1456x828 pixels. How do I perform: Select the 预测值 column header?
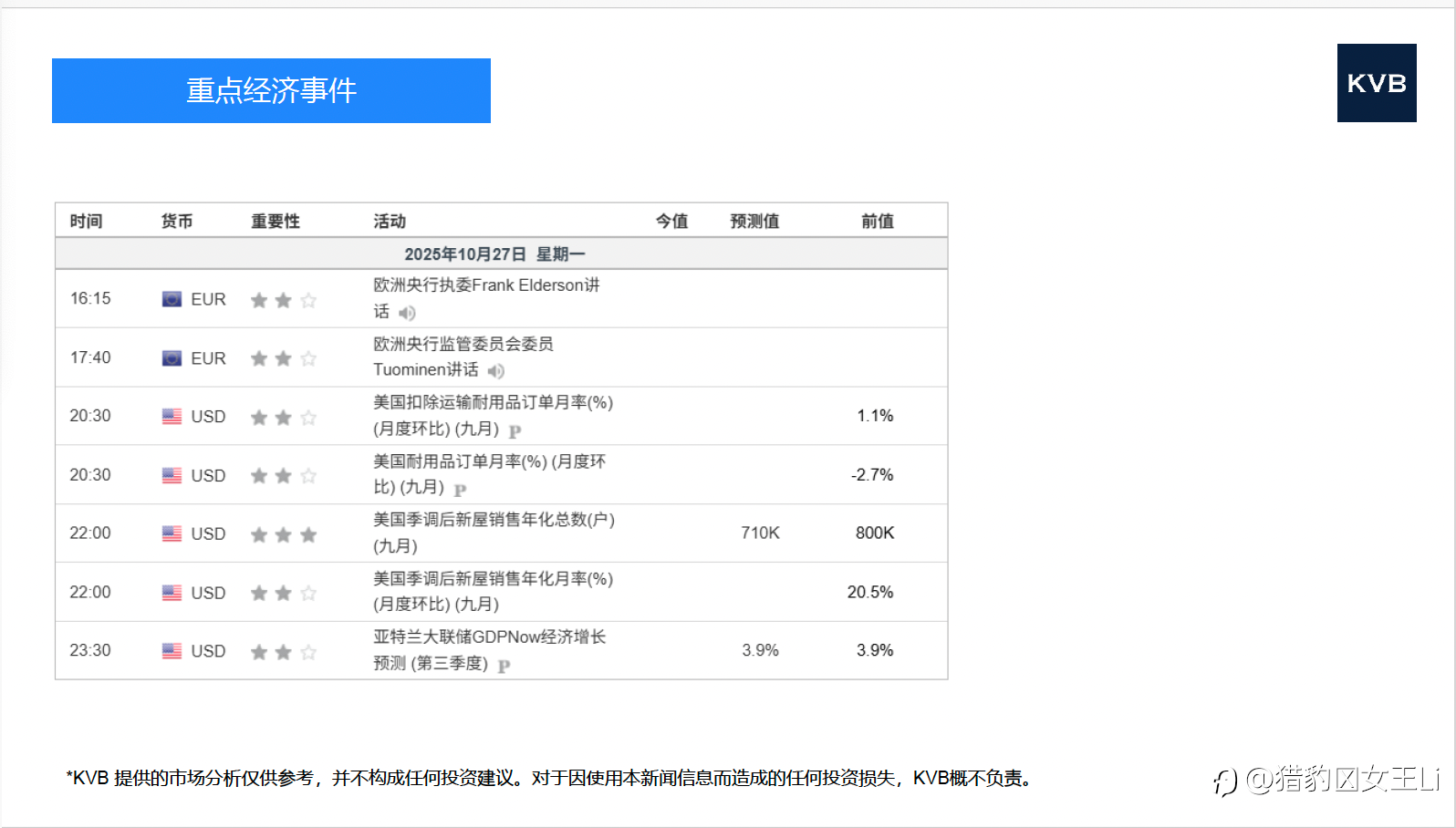point(754,221)
